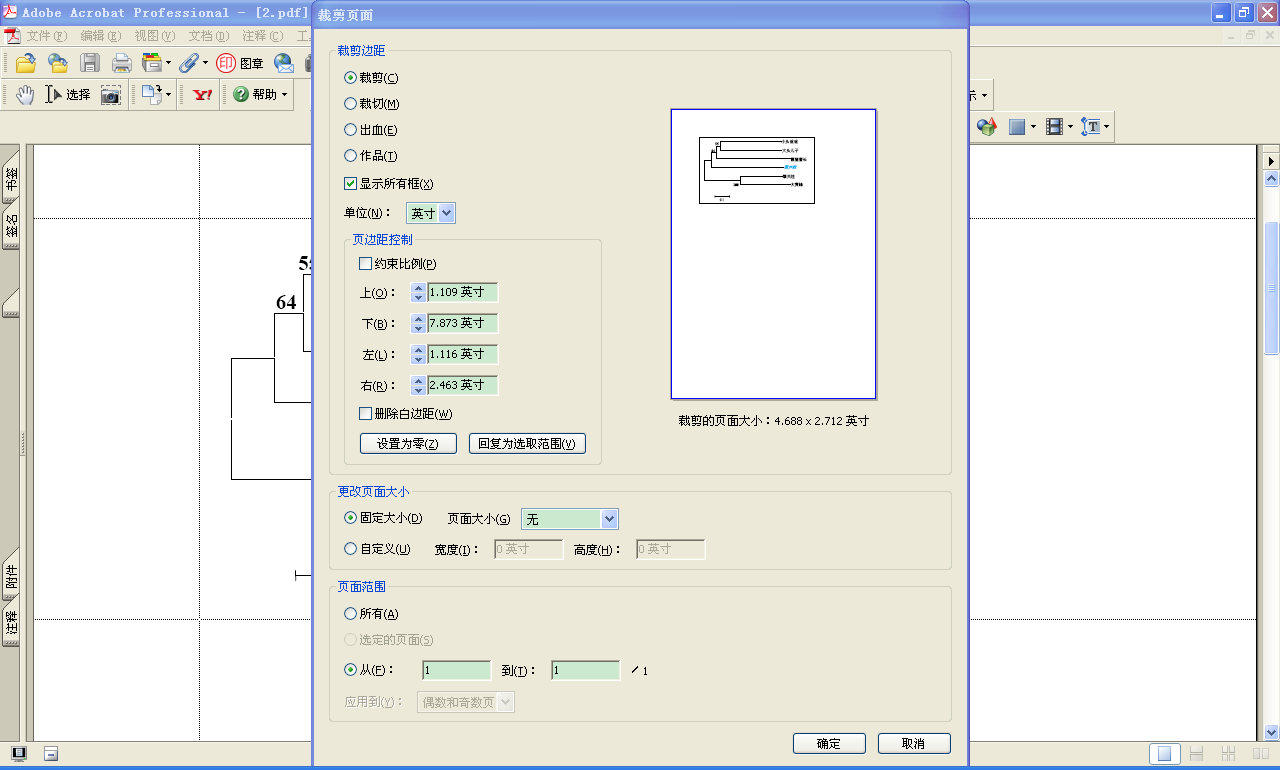1280x770 pixels.
Task: Select the 3D objects tool icon
Action: 987,127
